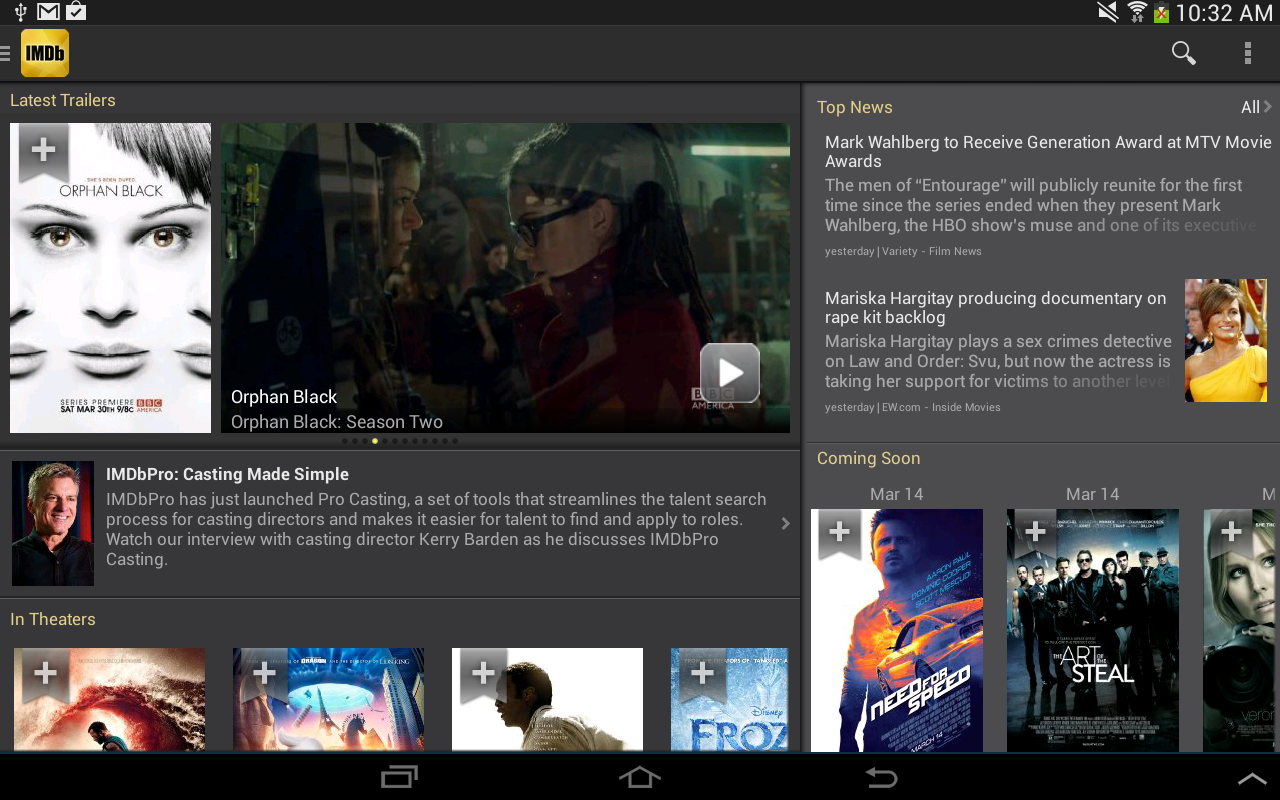1280x800 pixels.
Task: Tap the USB connection status icon
Action: [x=20, y=12]
